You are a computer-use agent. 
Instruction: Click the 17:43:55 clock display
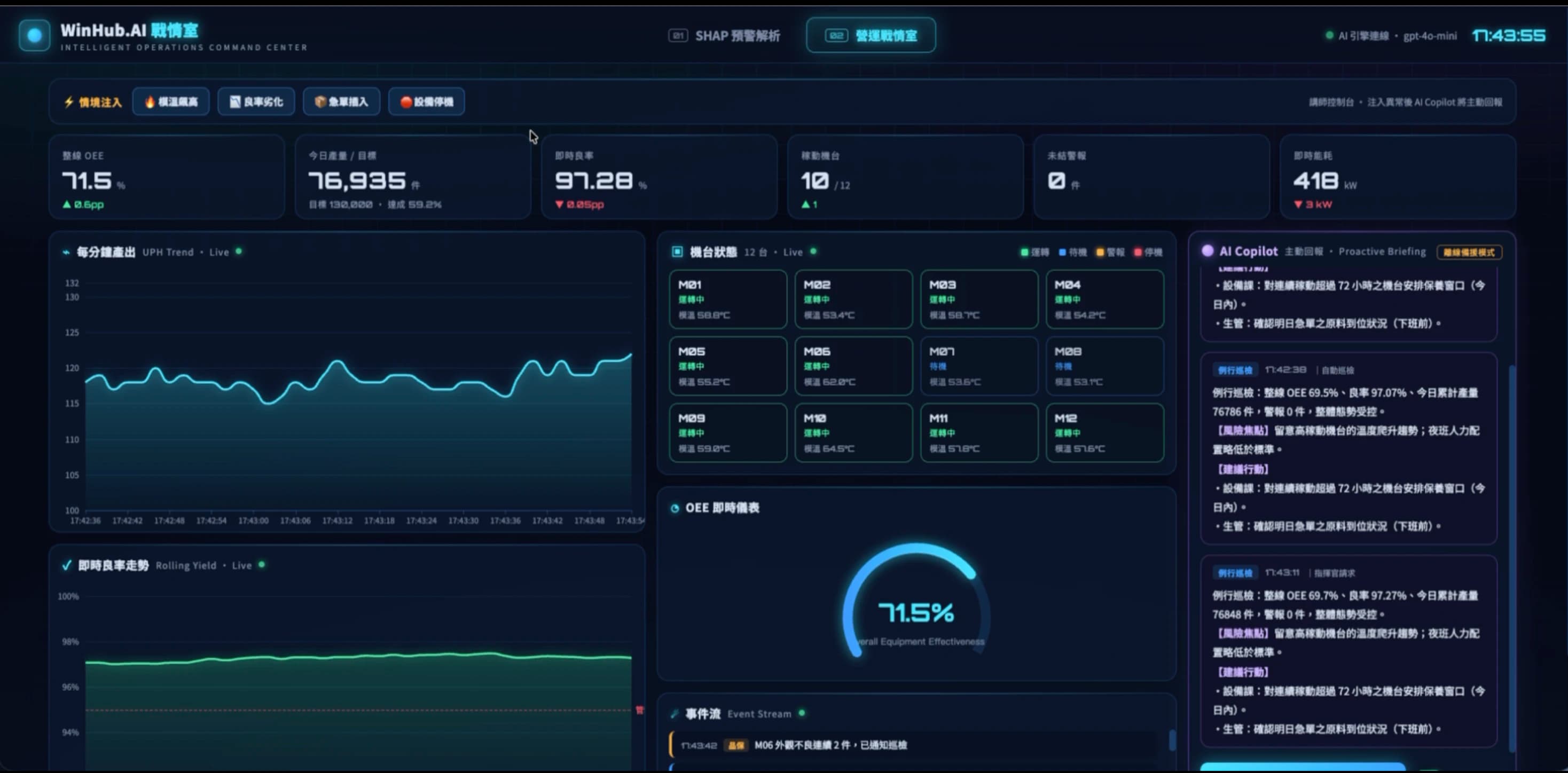pyautogui.click(x=1508, y=35)
